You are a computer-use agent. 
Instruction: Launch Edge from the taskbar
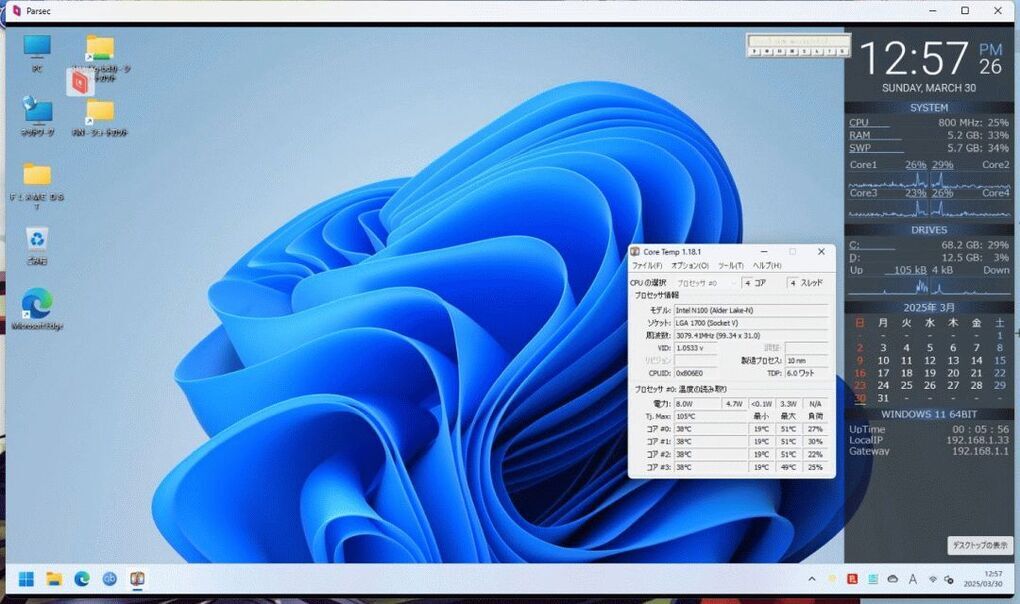[x=82, y=579]
